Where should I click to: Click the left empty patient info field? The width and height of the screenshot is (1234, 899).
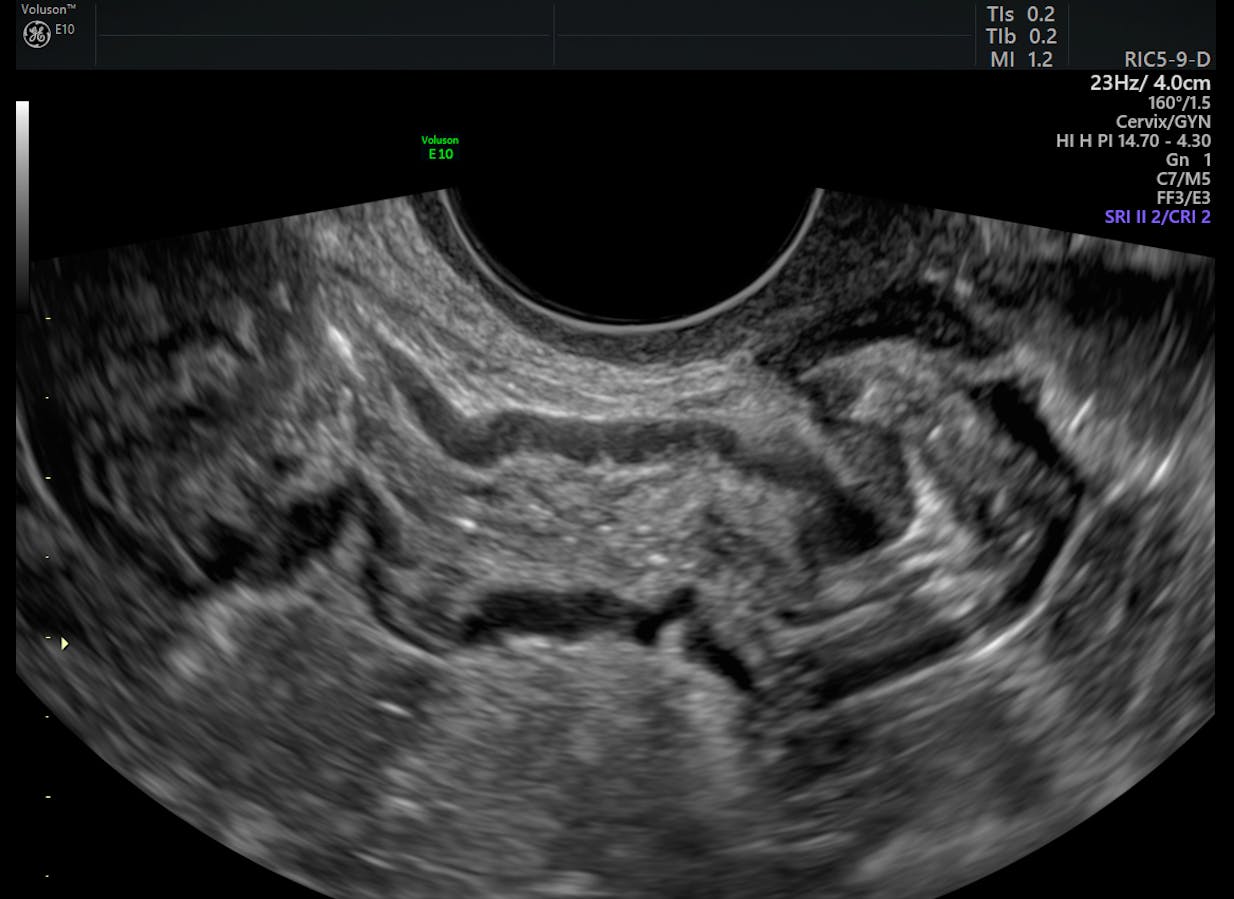[322, 35]
